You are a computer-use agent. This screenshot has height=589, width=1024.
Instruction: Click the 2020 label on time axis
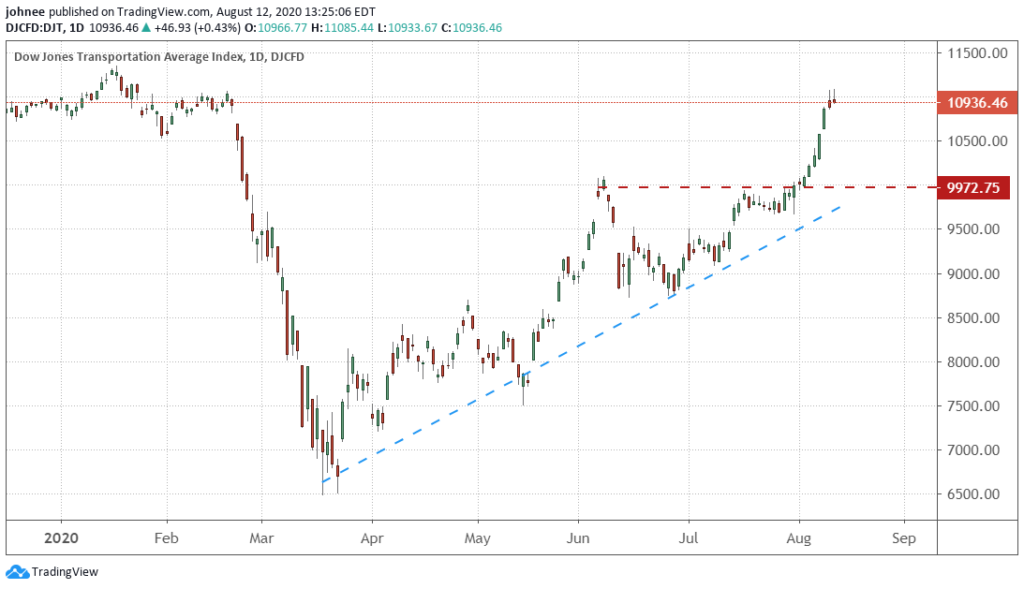(61, 535)
